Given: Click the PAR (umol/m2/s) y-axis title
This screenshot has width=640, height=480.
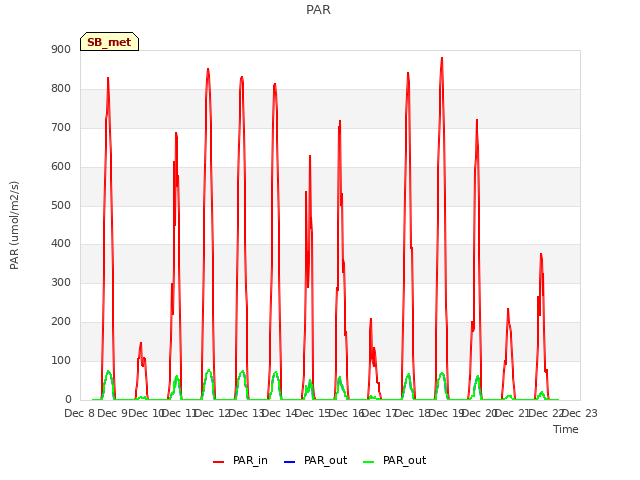Looking at the screenshot, I should point(14,225).
